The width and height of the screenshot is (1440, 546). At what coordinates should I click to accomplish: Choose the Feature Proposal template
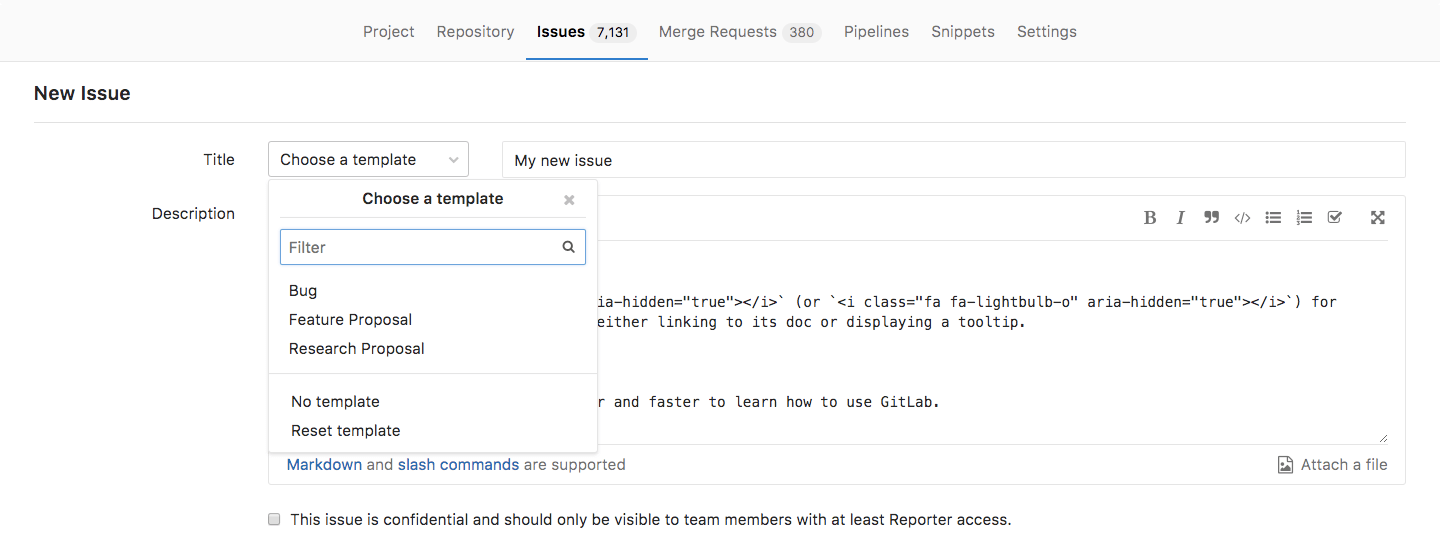coord(350,320)
